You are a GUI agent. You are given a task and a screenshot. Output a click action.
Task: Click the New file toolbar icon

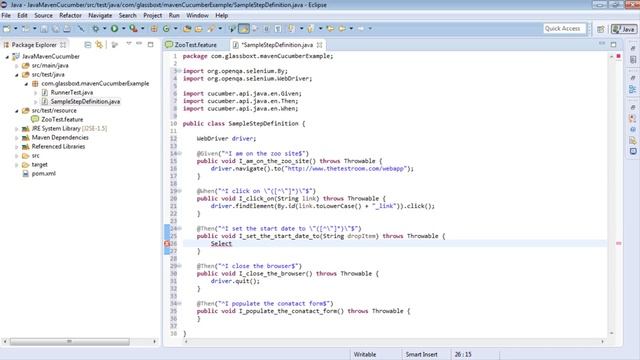[x=7, y=29]
